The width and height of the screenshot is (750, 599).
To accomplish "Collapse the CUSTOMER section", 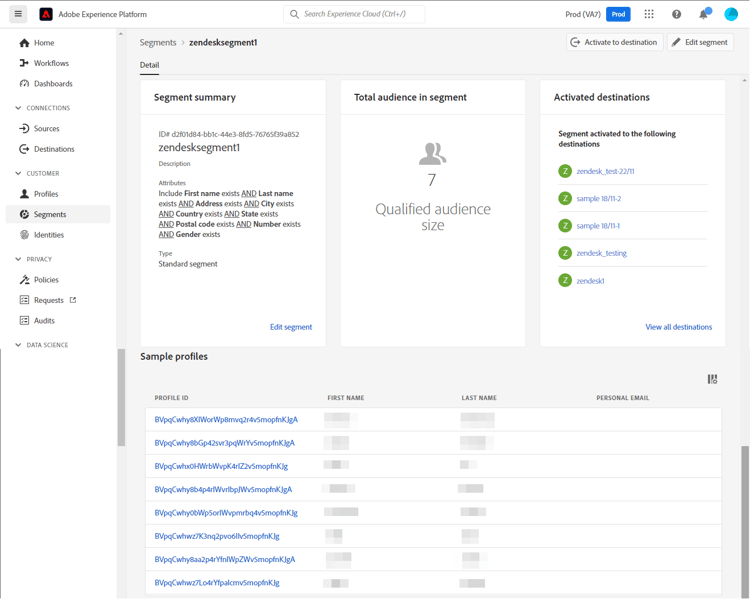I will (x=18, y=173).
